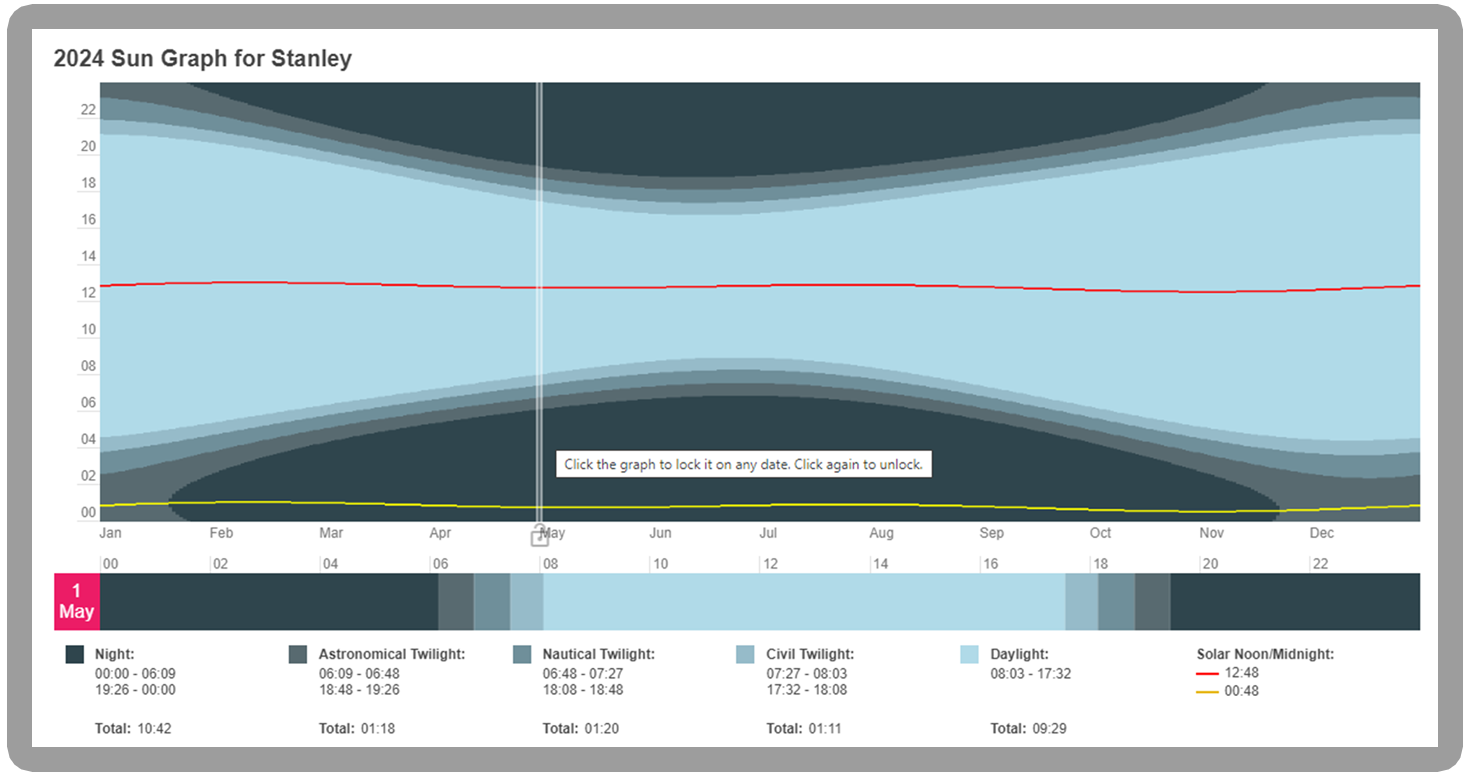Click the 12 hour label on graph axis
The height and width of the screenshot is (775, 1468).
pyautogui.click(x=88, y=293)
